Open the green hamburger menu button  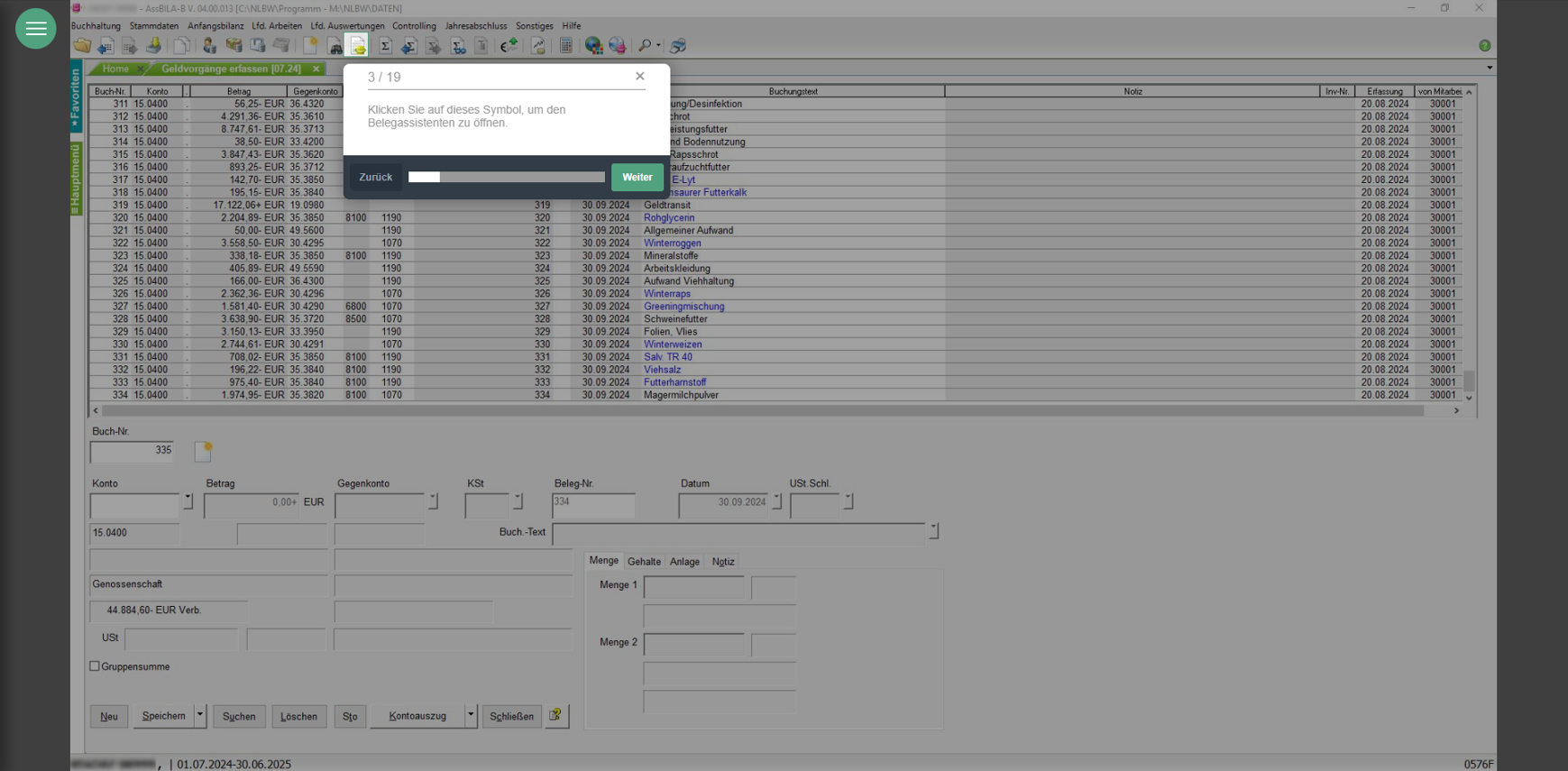click(x=36, y=28)
